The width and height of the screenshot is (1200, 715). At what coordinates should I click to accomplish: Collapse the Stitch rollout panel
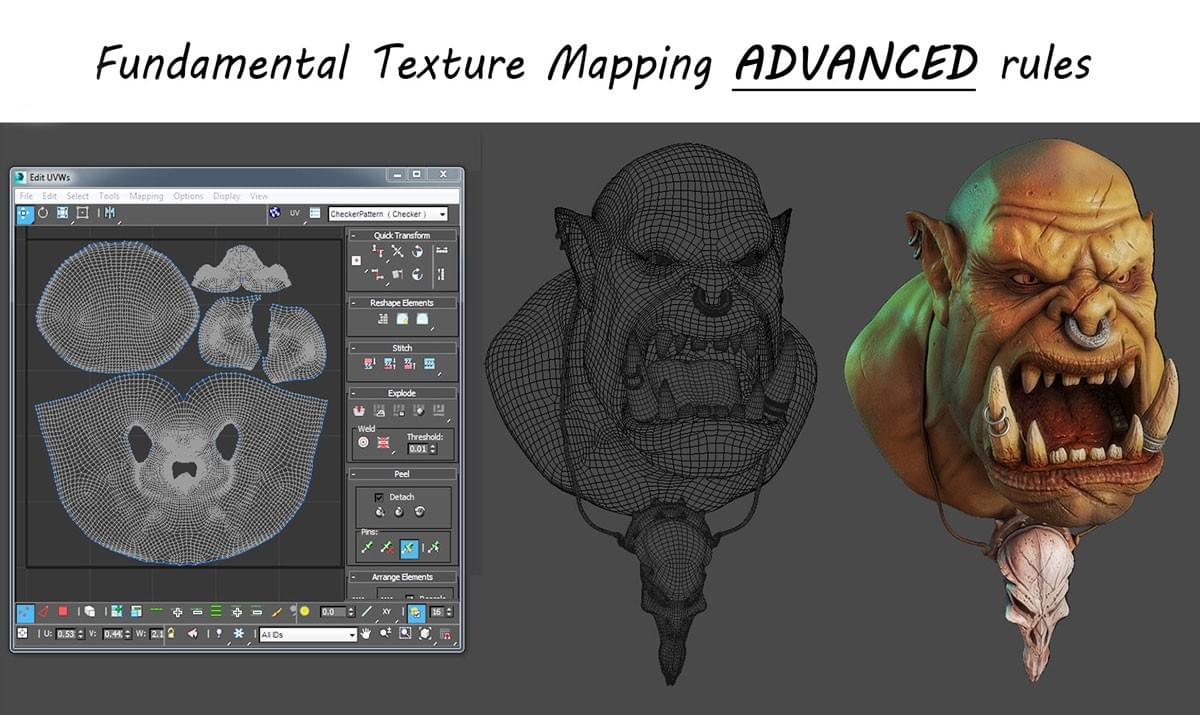[x=354, y=348]
